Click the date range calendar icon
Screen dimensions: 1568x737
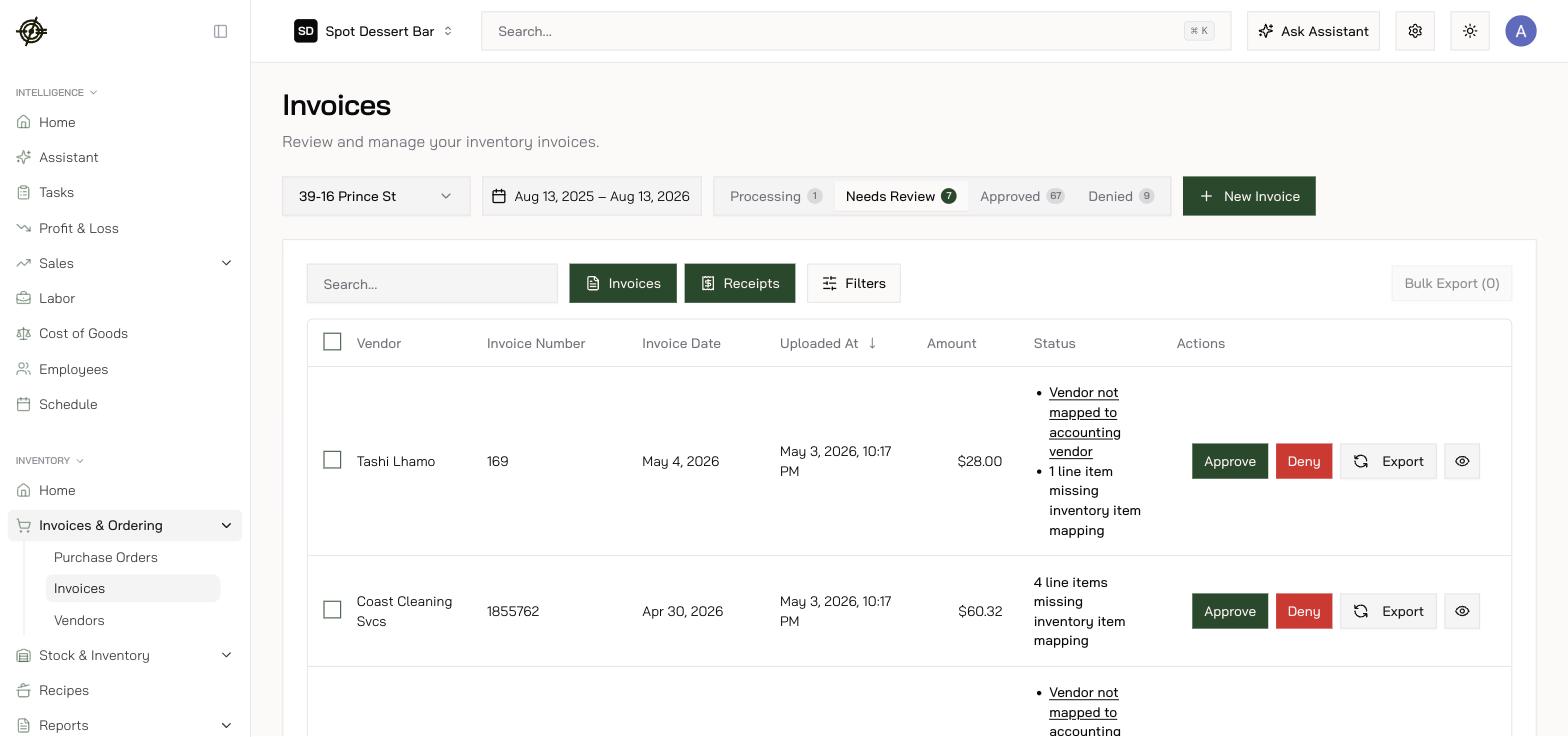point(499,196)
